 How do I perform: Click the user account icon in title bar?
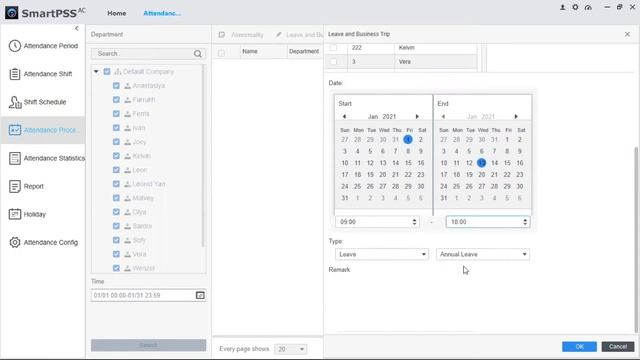coord(562,7)
